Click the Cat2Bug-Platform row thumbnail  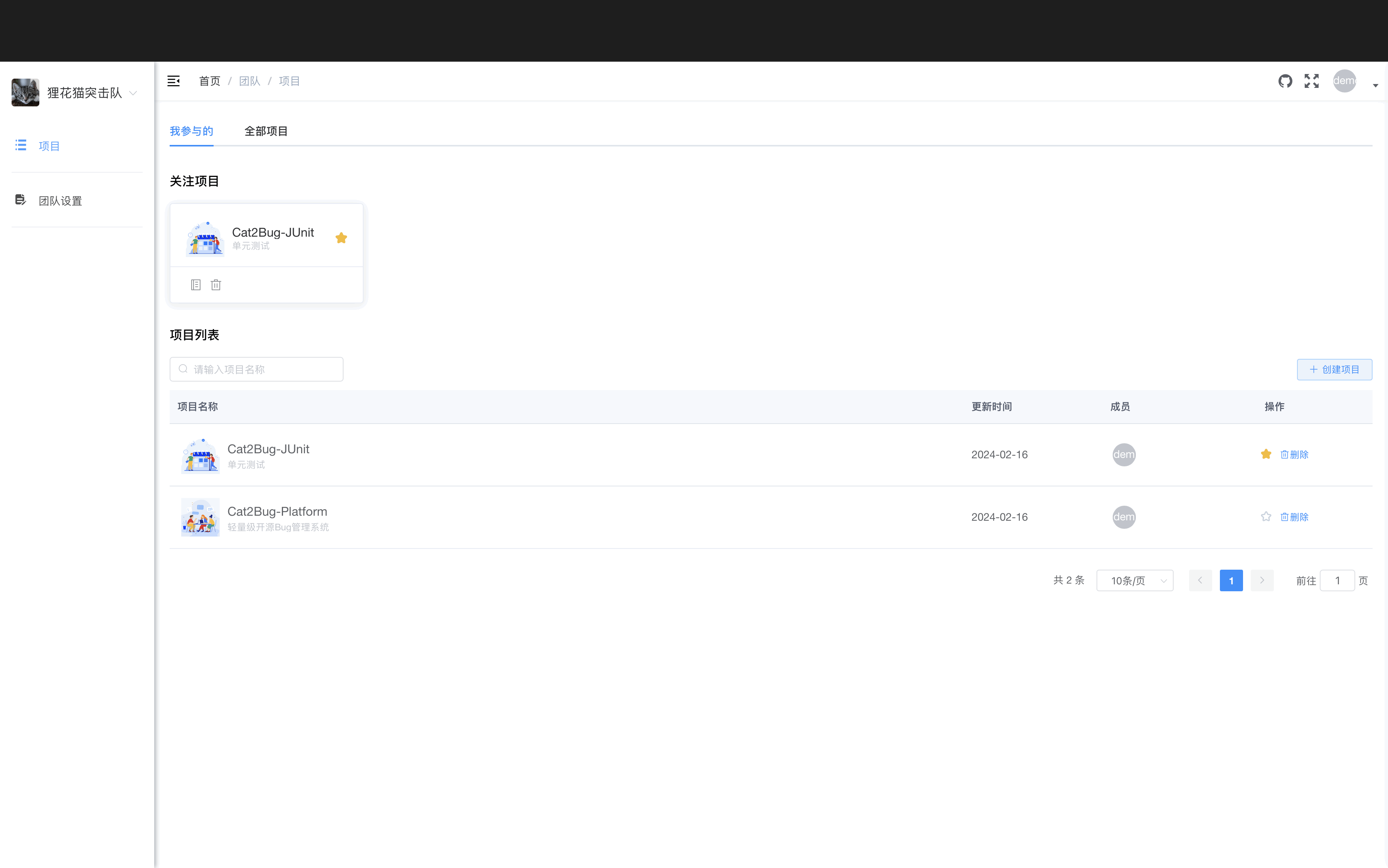tap(200, 517)
